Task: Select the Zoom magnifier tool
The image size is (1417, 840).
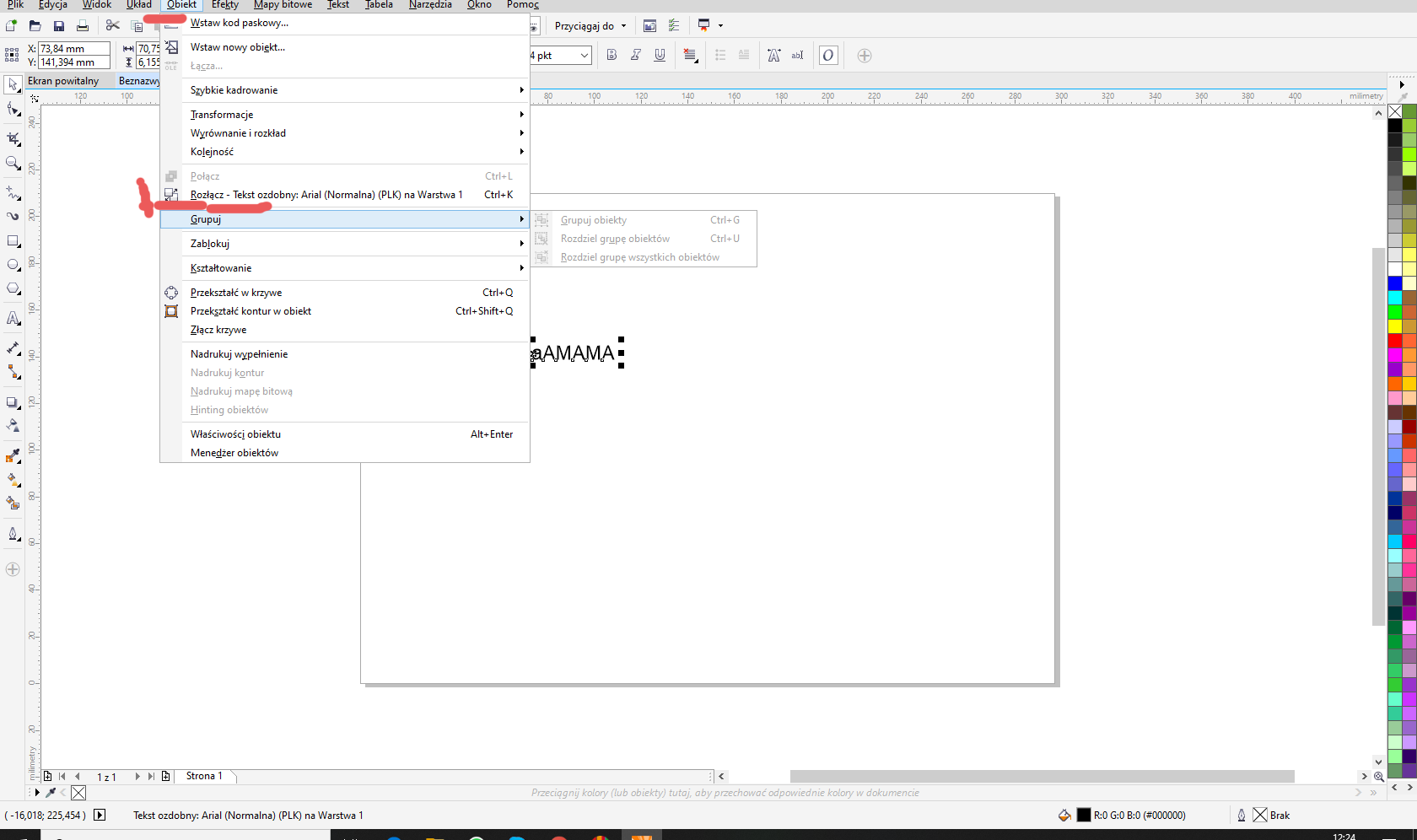Action: (13, 163)
